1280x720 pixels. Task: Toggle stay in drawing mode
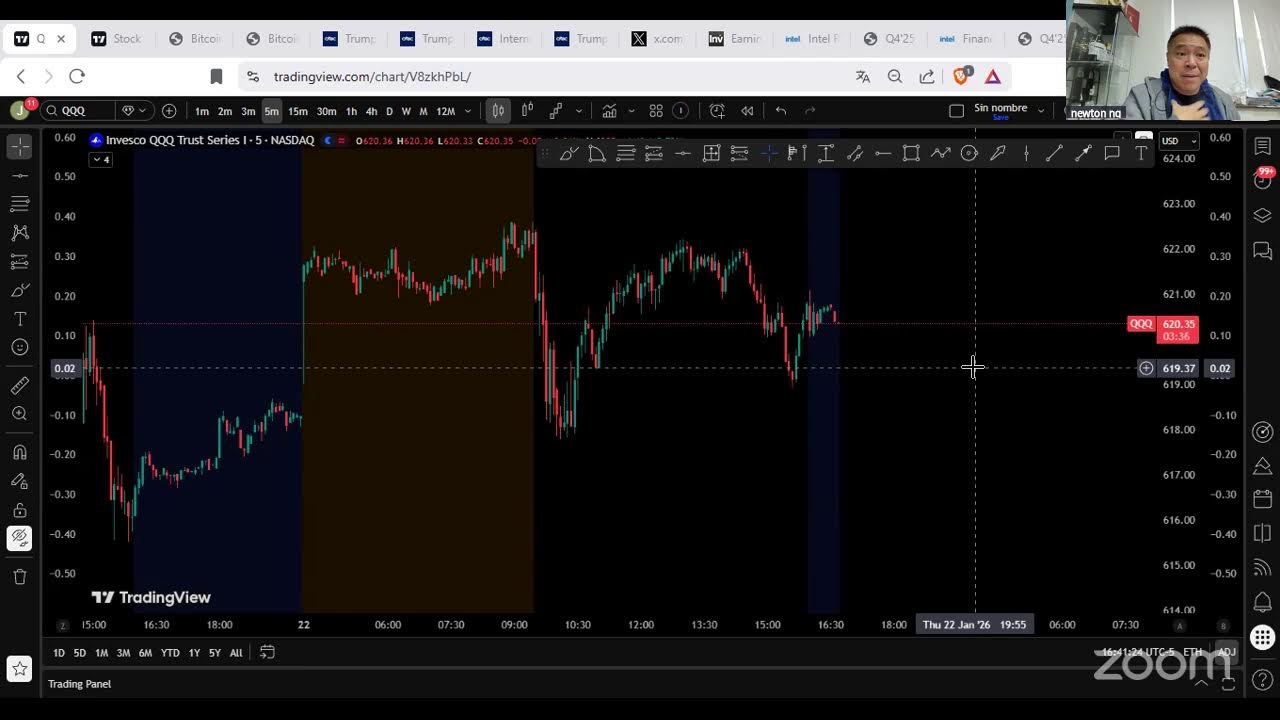click(20, 481)
